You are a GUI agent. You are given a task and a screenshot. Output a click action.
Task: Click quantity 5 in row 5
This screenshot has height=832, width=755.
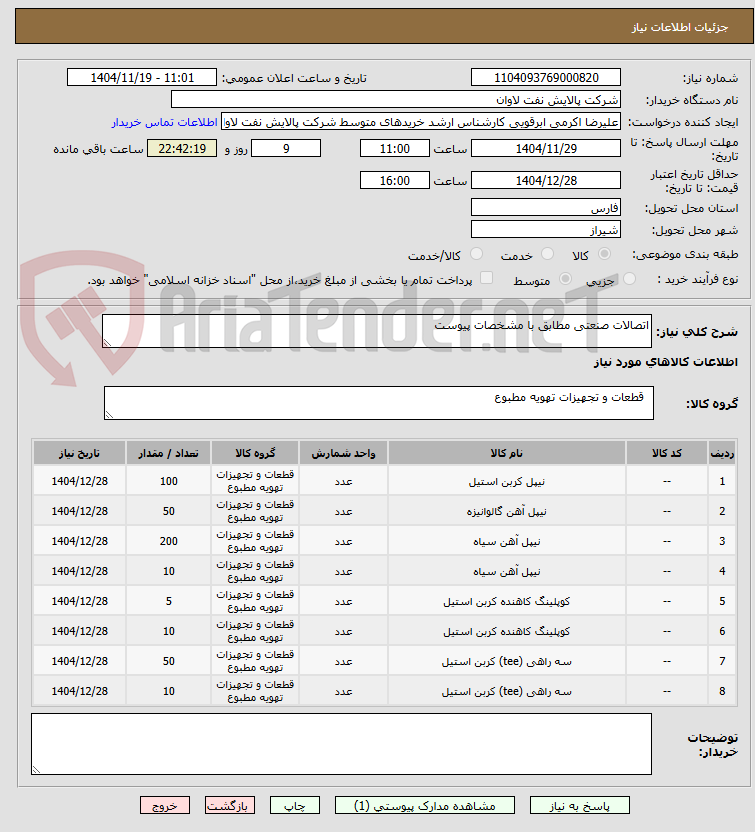[x=168, y=602]
